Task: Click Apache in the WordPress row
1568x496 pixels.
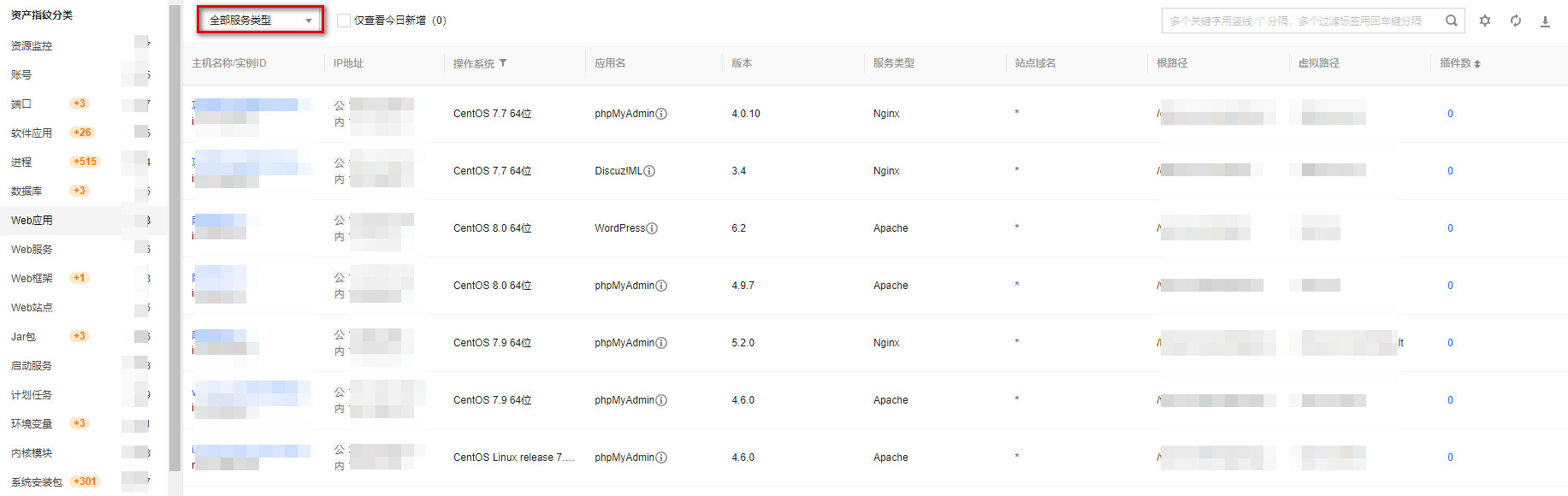Action: click(891, 228)
